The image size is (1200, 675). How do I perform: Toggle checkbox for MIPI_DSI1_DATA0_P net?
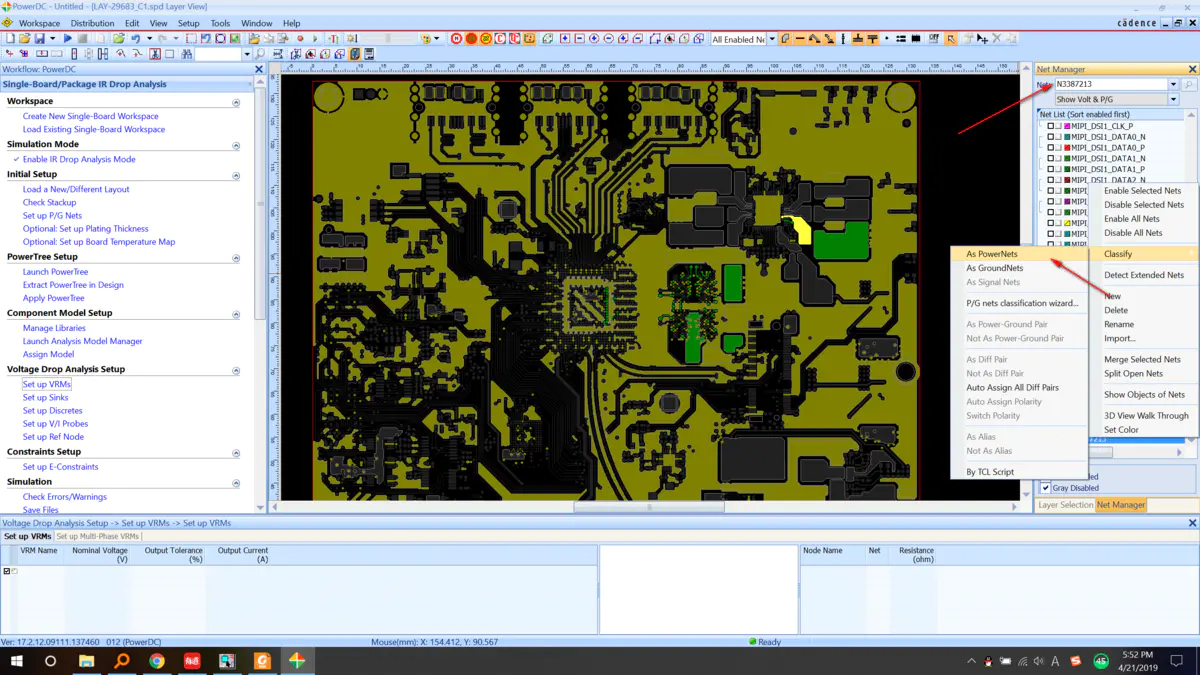(x=1051, y=148)
